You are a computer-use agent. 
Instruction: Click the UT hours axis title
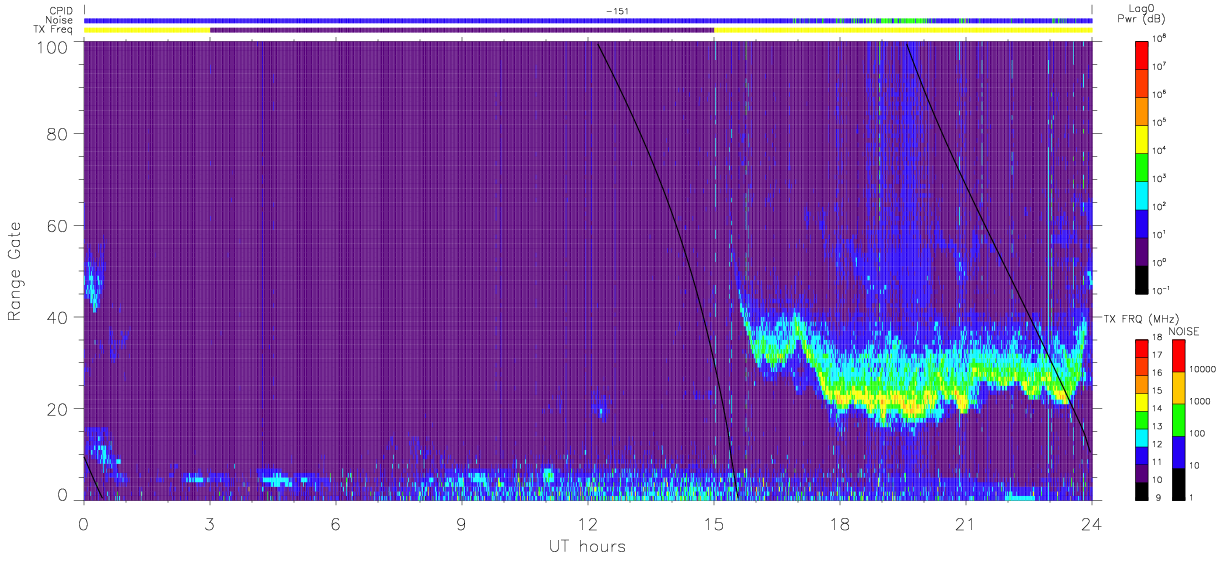tap(587, 547)
